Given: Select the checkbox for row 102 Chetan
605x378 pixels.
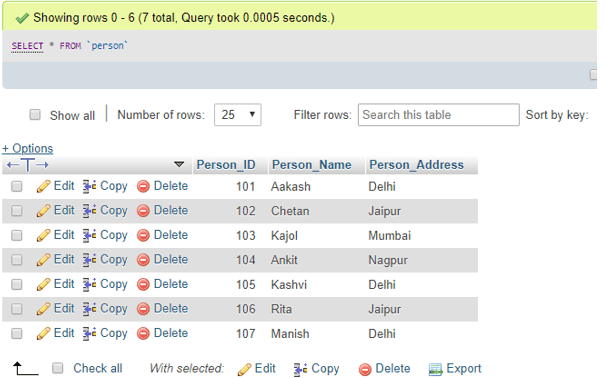Looking at the screenshot, I should (17, 211).
